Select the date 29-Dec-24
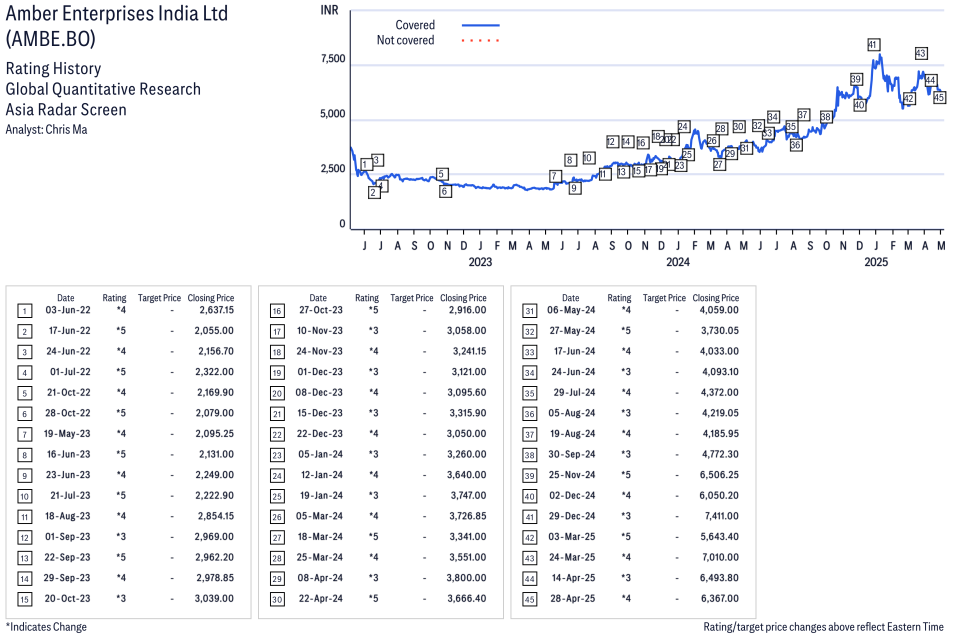The width and height of the screenshot is (955, 634). pyautogui.click(x=572, y=516)
